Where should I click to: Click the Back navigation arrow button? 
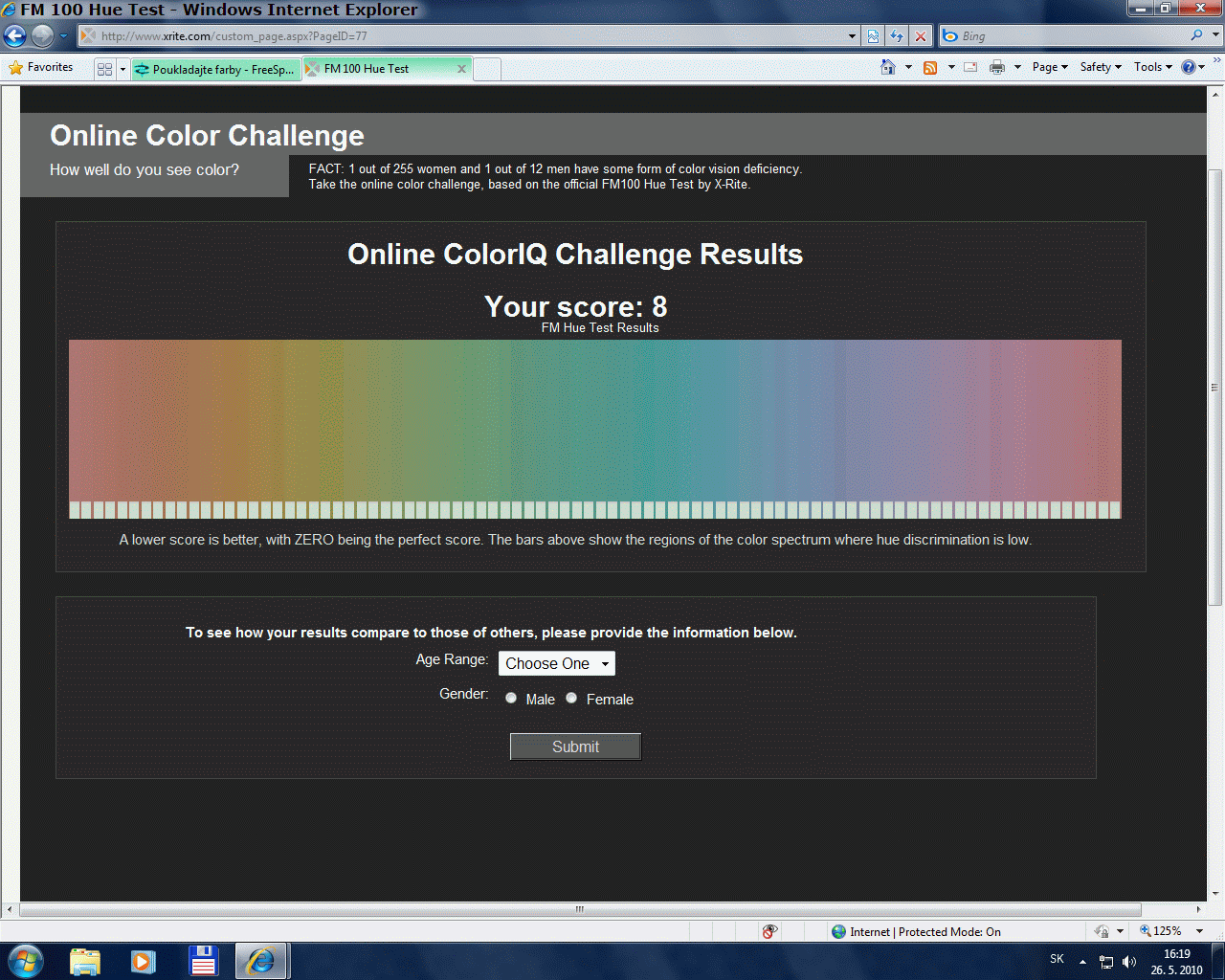click(15, 36)
